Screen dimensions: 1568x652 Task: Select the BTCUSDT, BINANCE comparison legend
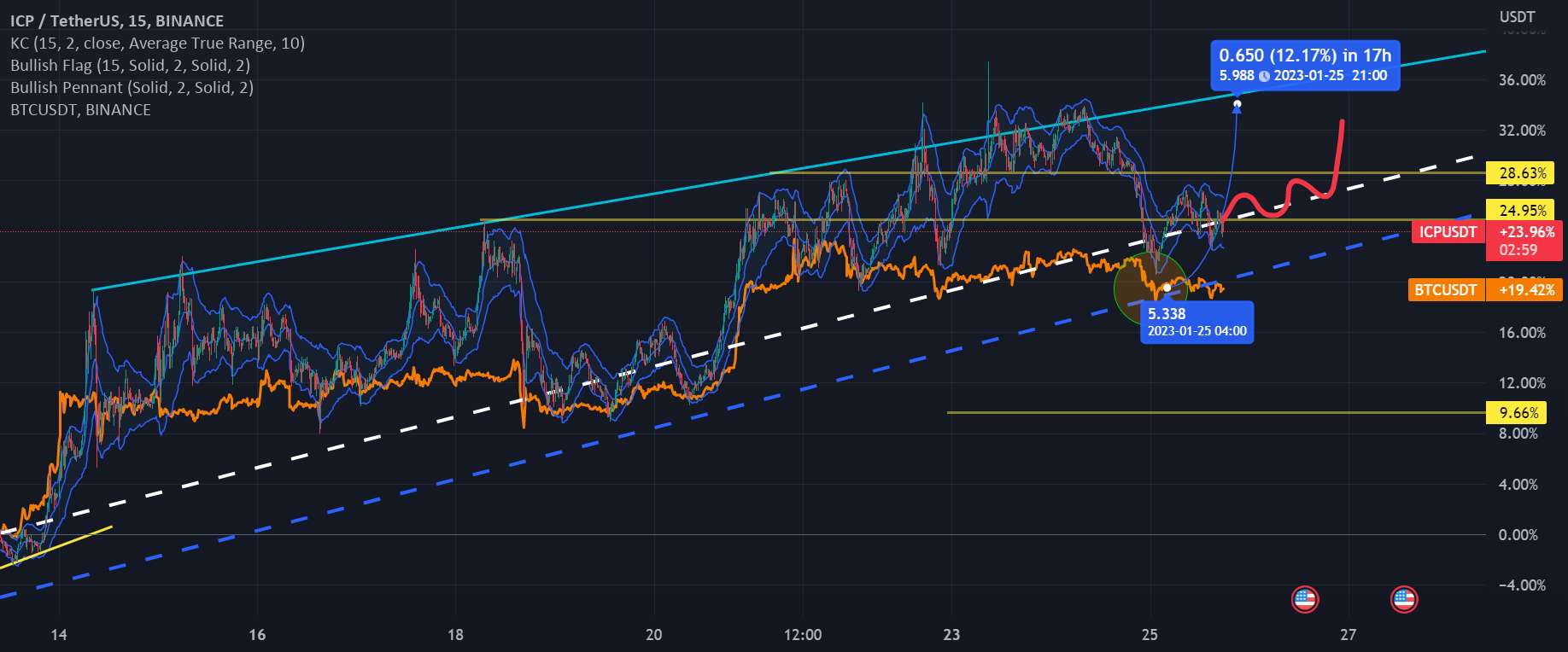[80, 109]
